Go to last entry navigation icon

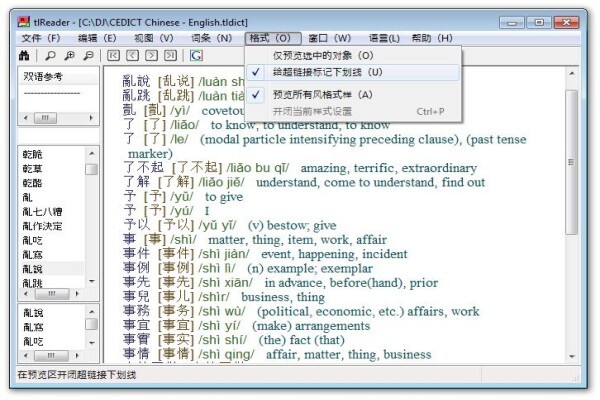170,56
